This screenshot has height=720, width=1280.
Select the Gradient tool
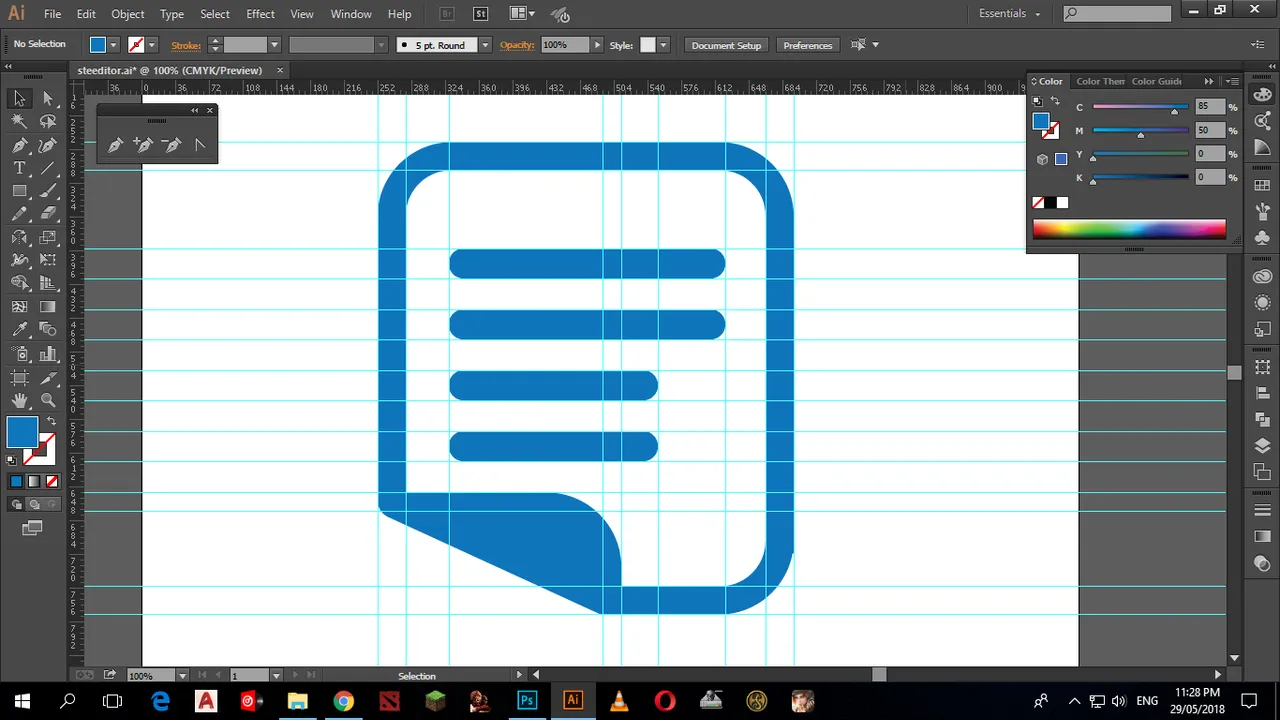pos(47,307)
